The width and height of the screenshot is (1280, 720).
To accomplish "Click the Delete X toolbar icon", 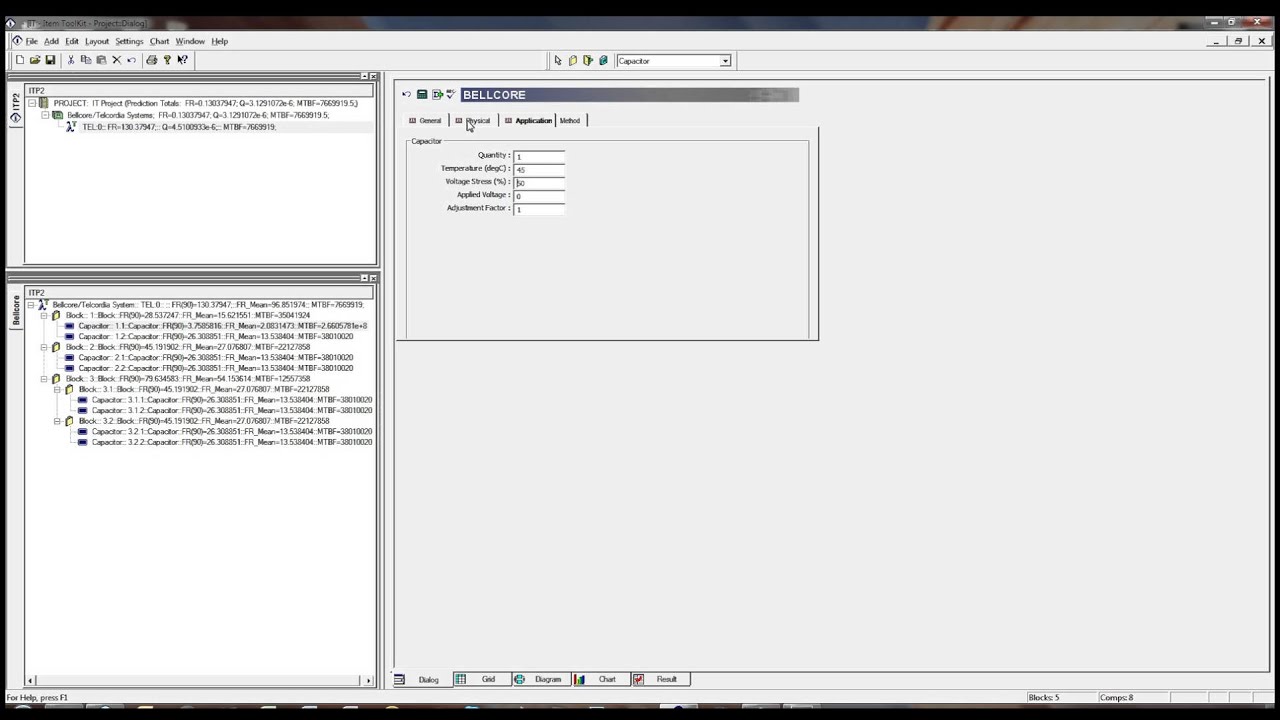I will (x=116, y=60).
